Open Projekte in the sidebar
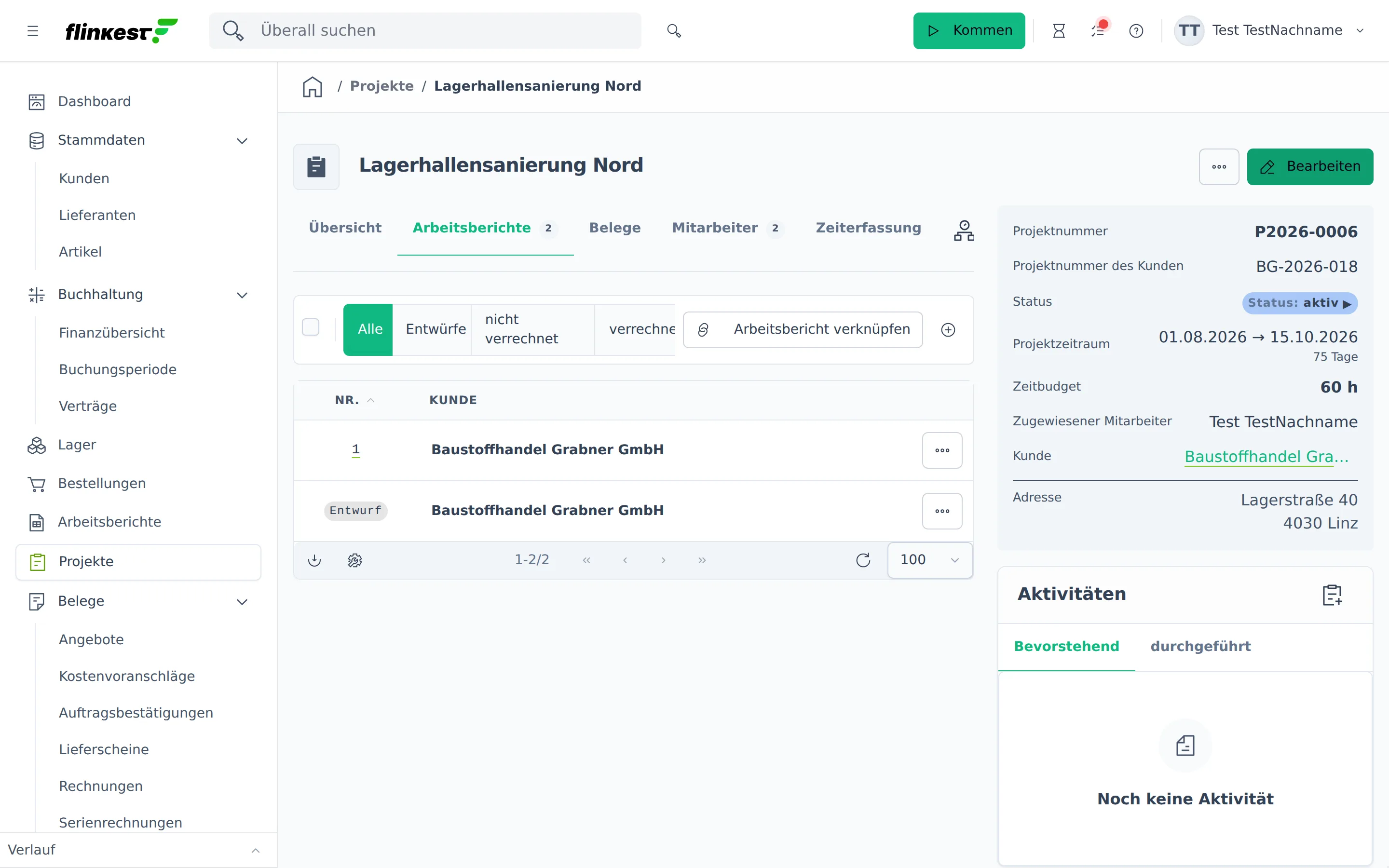Screen dimensions: 1389x868 (x=138, y=561)
